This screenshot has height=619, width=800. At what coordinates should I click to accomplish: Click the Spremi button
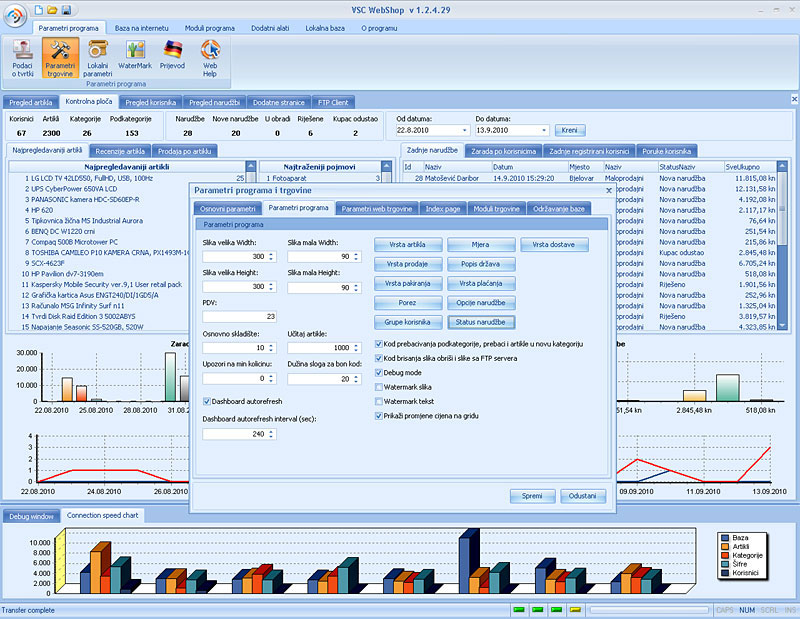pyautogui.click(x=532, y=496)
